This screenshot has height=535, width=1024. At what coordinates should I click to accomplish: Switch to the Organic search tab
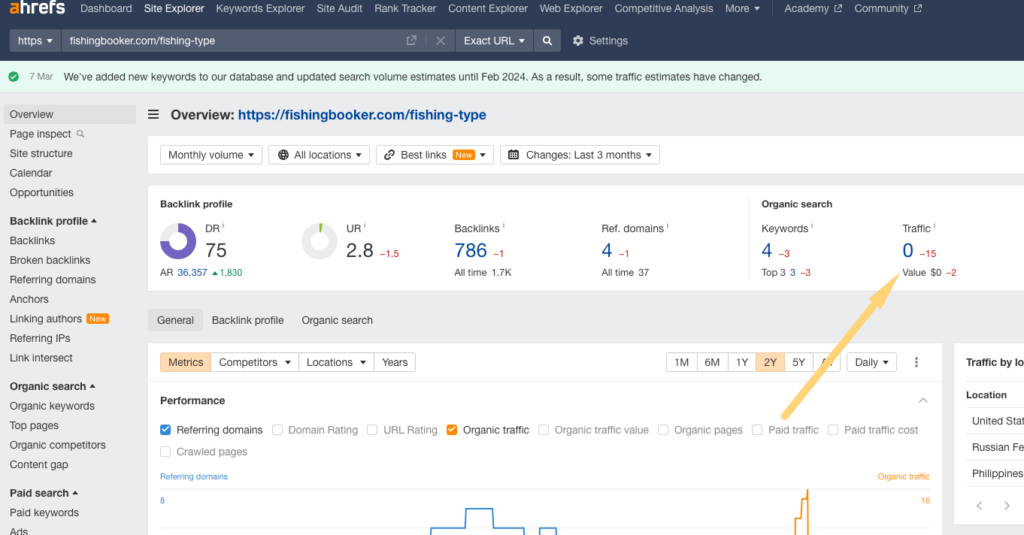point(337,320)
